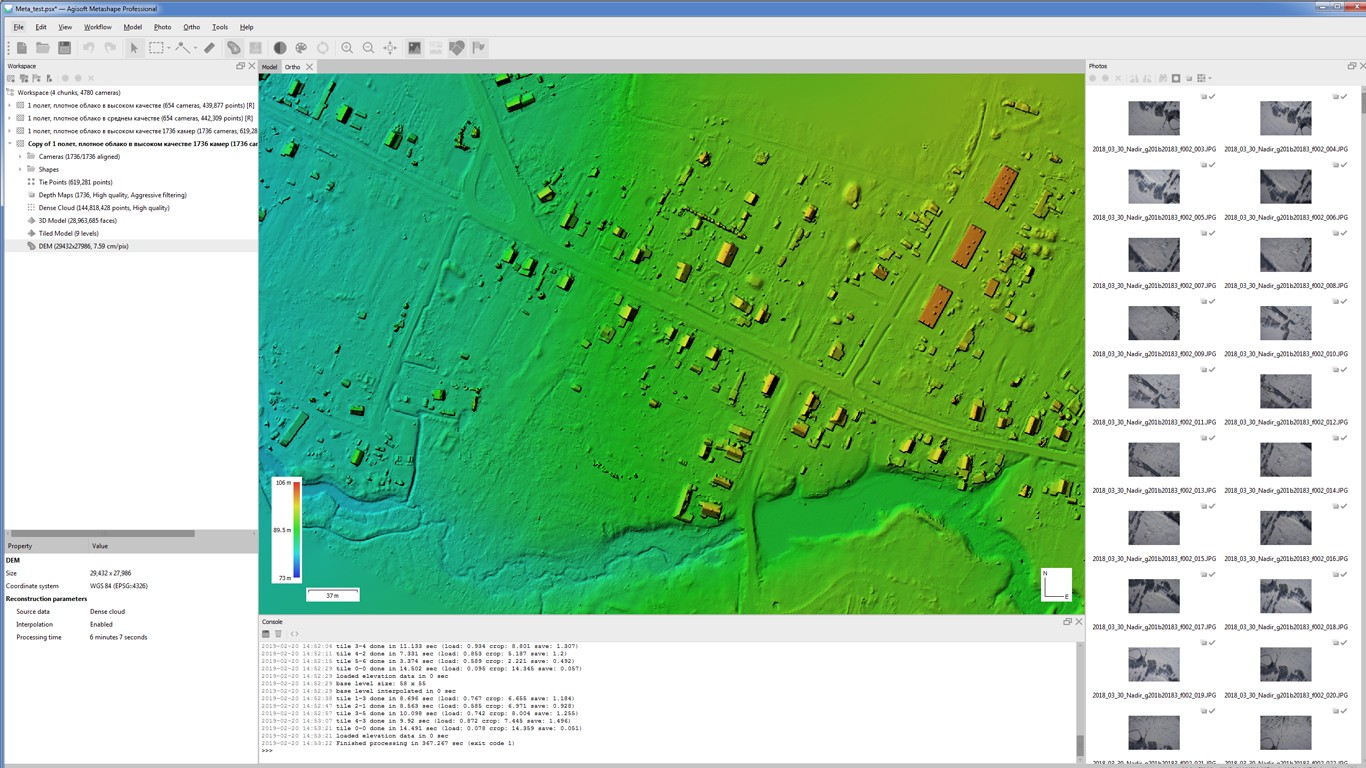1366x768 pixels.
Task: Pick the Ruler measurement tool
Action: (209, 48)
